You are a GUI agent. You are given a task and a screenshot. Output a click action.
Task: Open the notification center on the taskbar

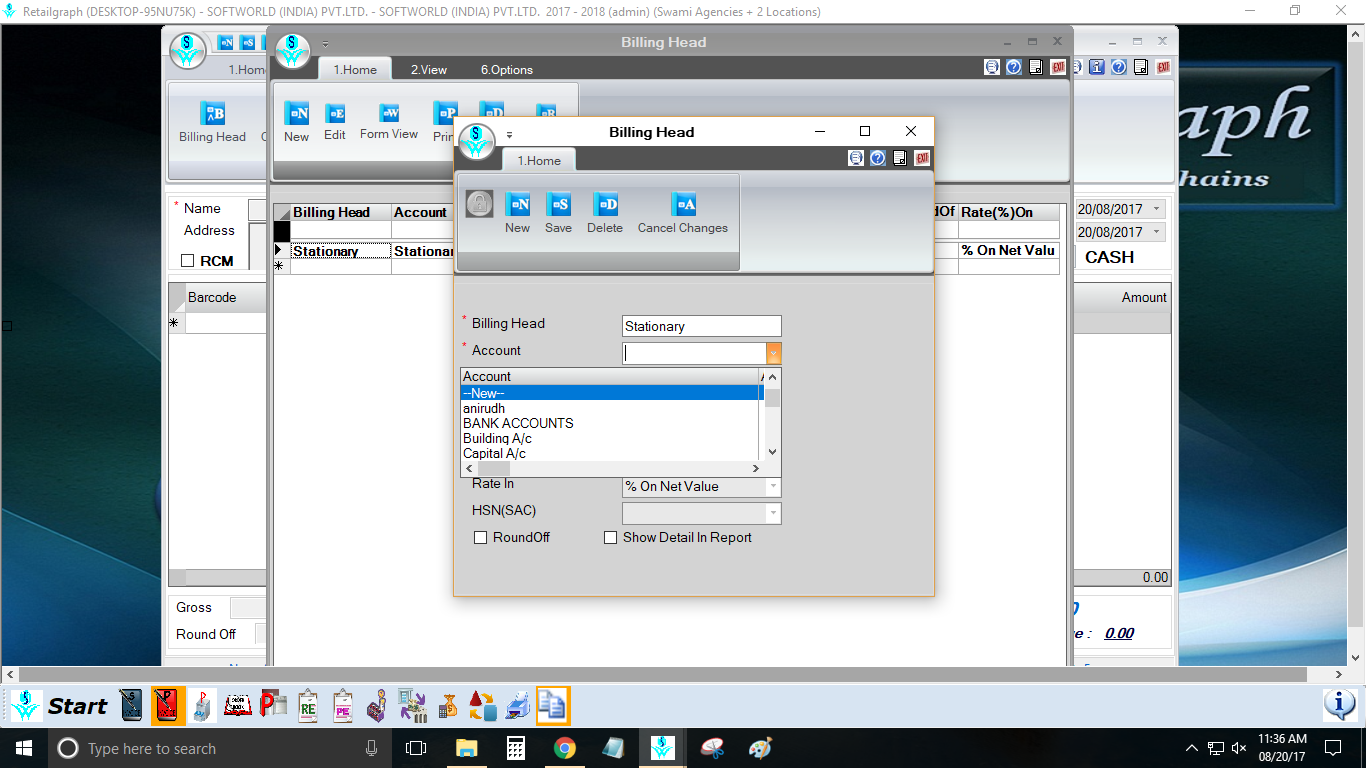(1332, 748)
